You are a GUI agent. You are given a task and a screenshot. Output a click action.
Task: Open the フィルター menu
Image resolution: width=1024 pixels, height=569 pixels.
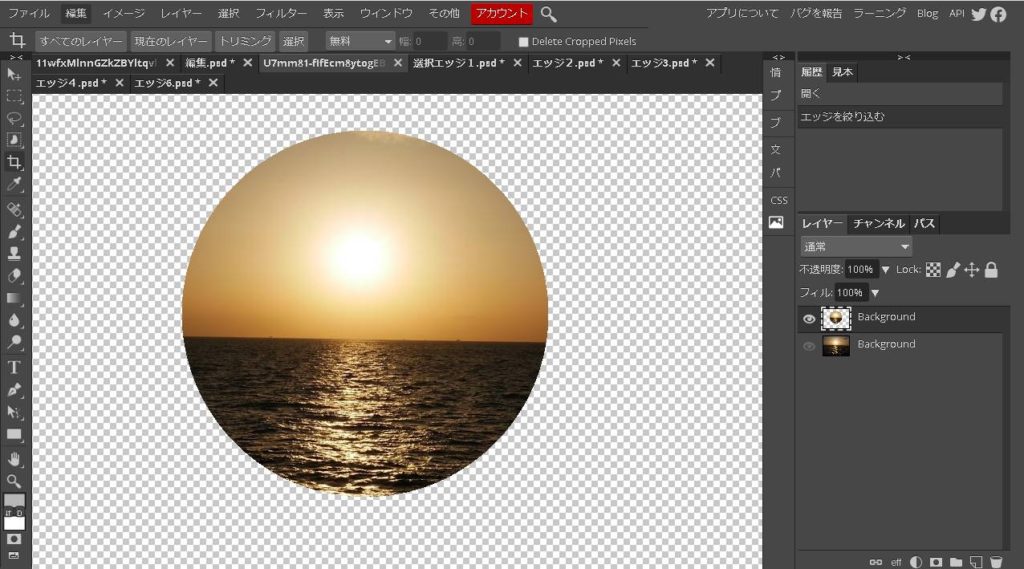[x=281, y=14]
